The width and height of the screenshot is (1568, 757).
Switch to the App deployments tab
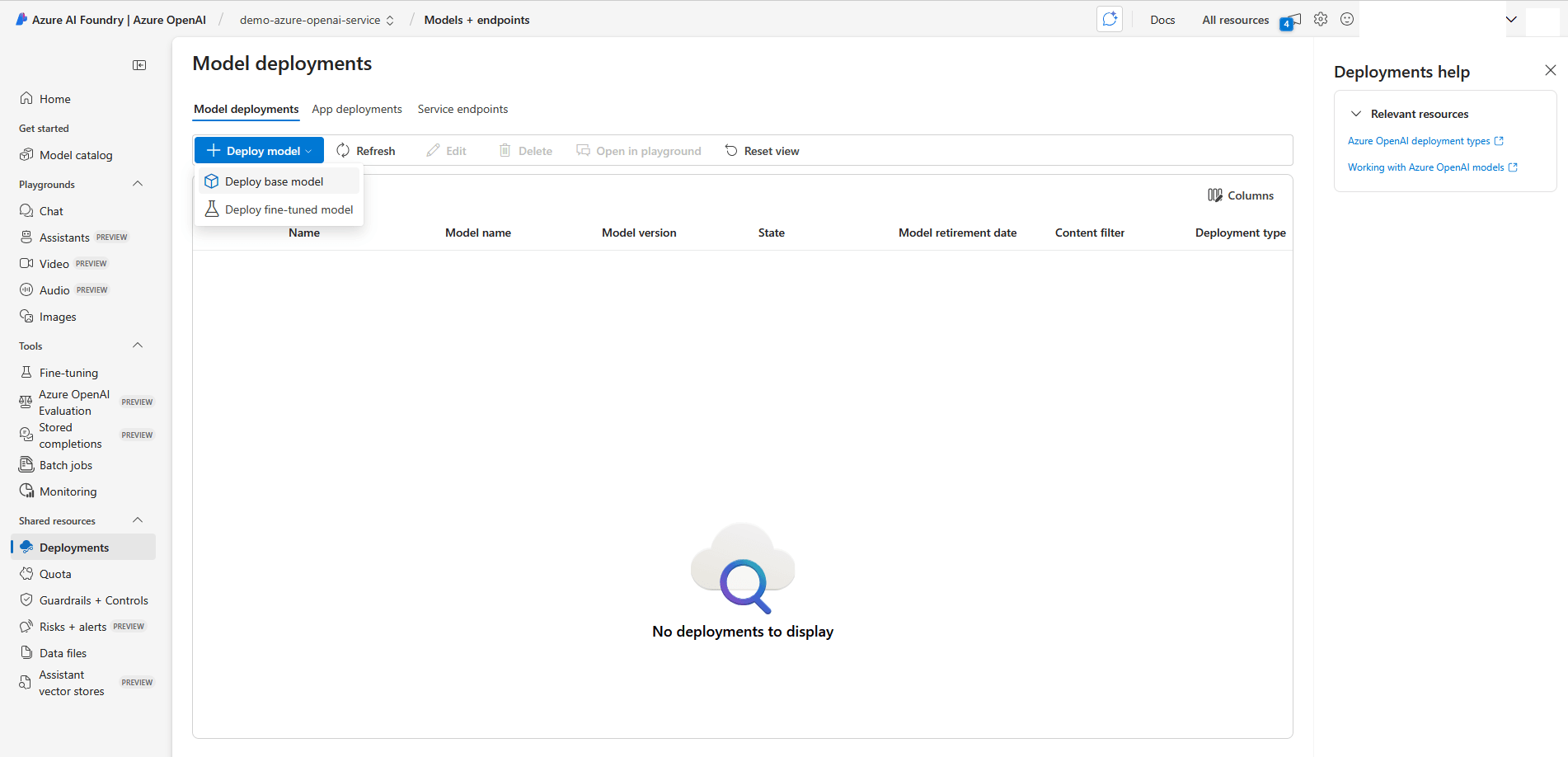(356, 108)
